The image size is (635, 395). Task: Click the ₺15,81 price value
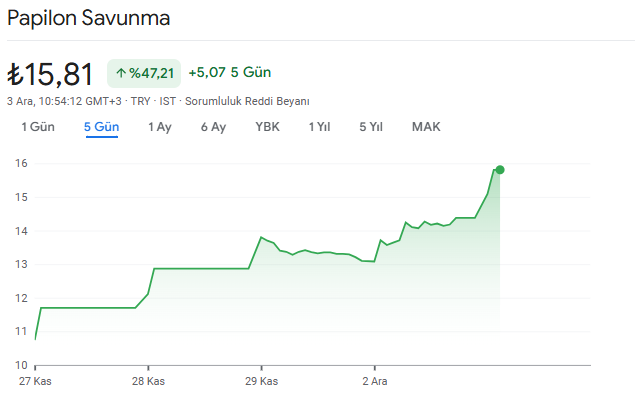point(51,74)
